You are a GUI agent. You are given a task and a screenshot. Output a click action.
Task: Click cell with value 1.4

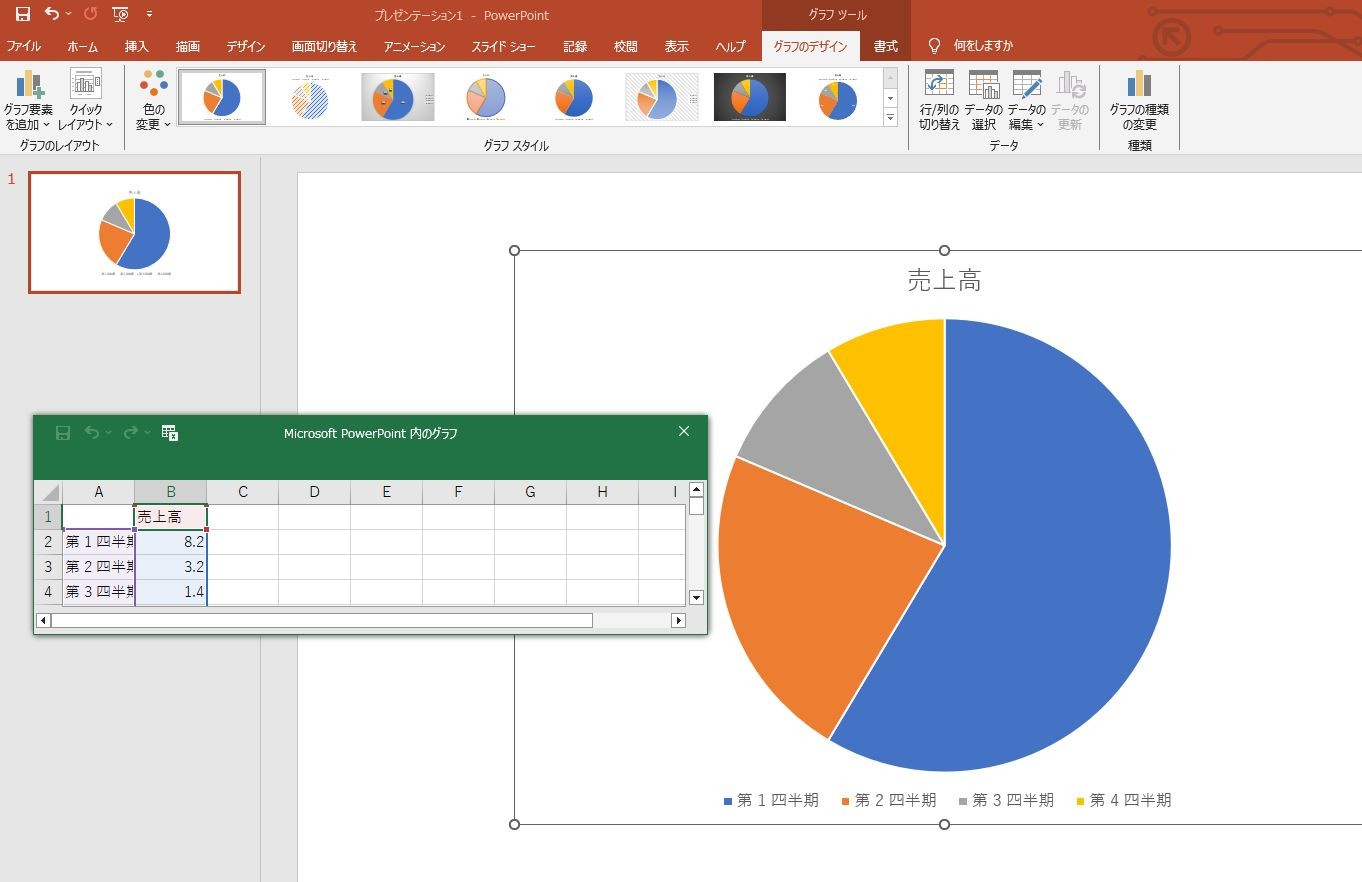coord(171,592)
